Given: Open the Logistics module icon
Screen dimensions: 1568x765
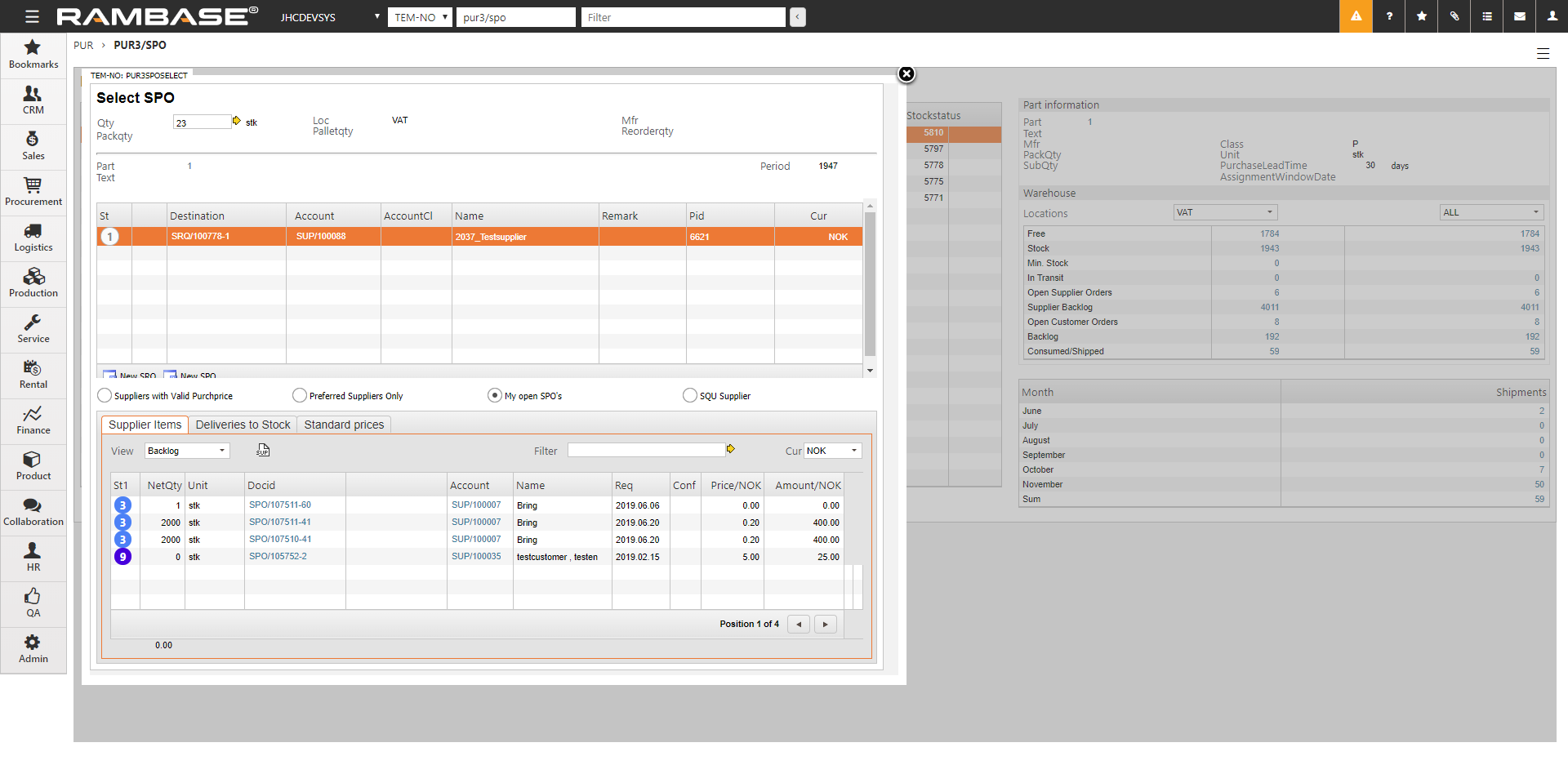Looking at the screenshot, I should tap(33, 238).
